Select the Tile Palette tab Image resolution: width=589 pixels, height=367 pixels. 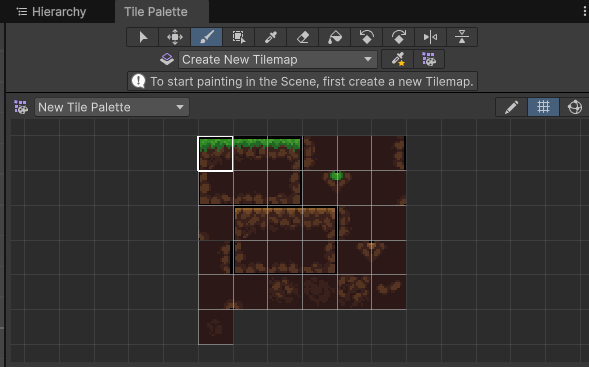pyautogui.click(x=156, y=12)
